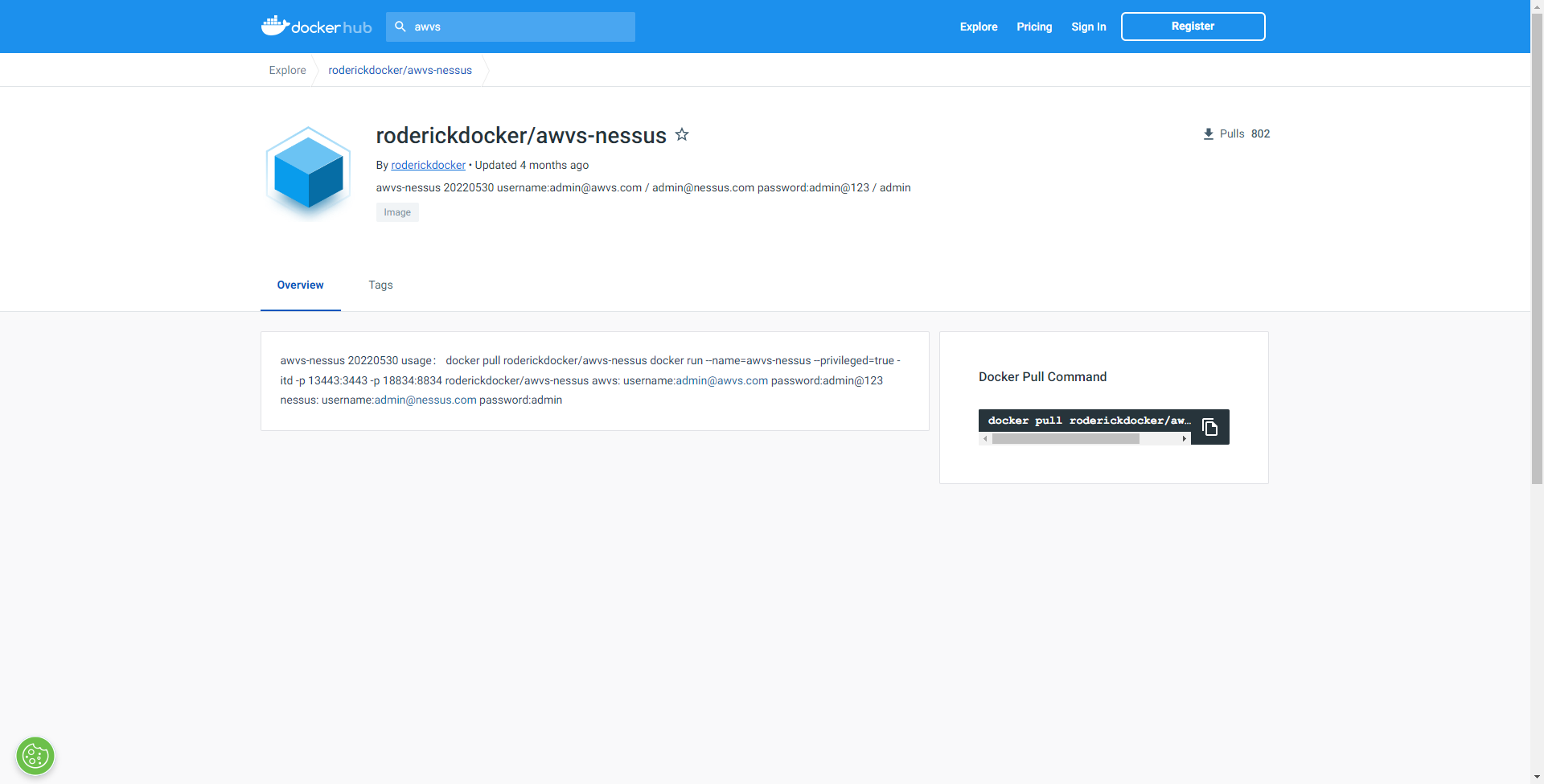Click admin@awvs.com link in overview

[722, 380]
